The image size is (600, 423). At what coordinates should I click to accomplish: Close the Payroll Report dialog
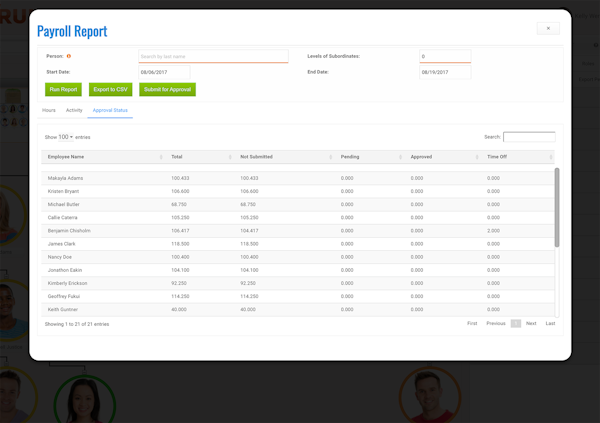point(548,28)
